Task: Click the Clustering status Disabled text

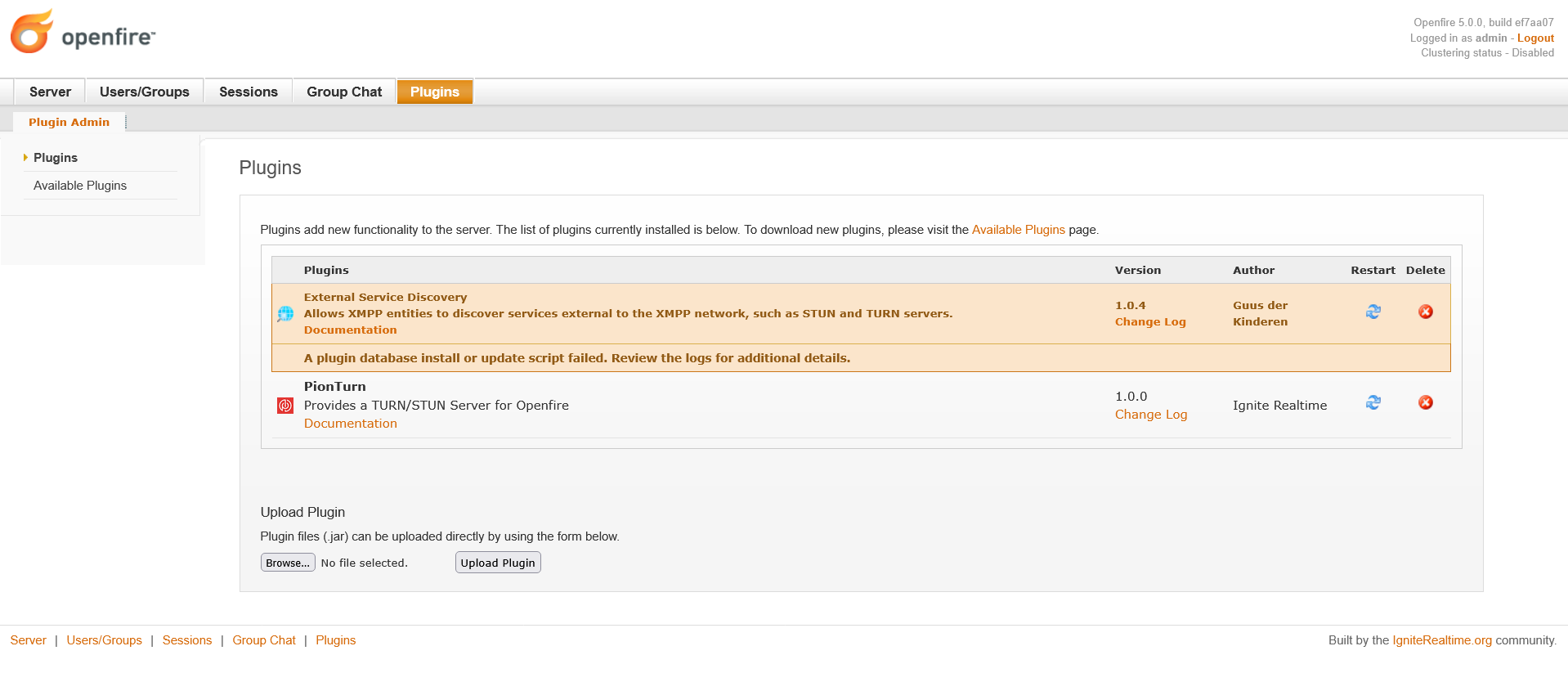Action: [1488, 52]
